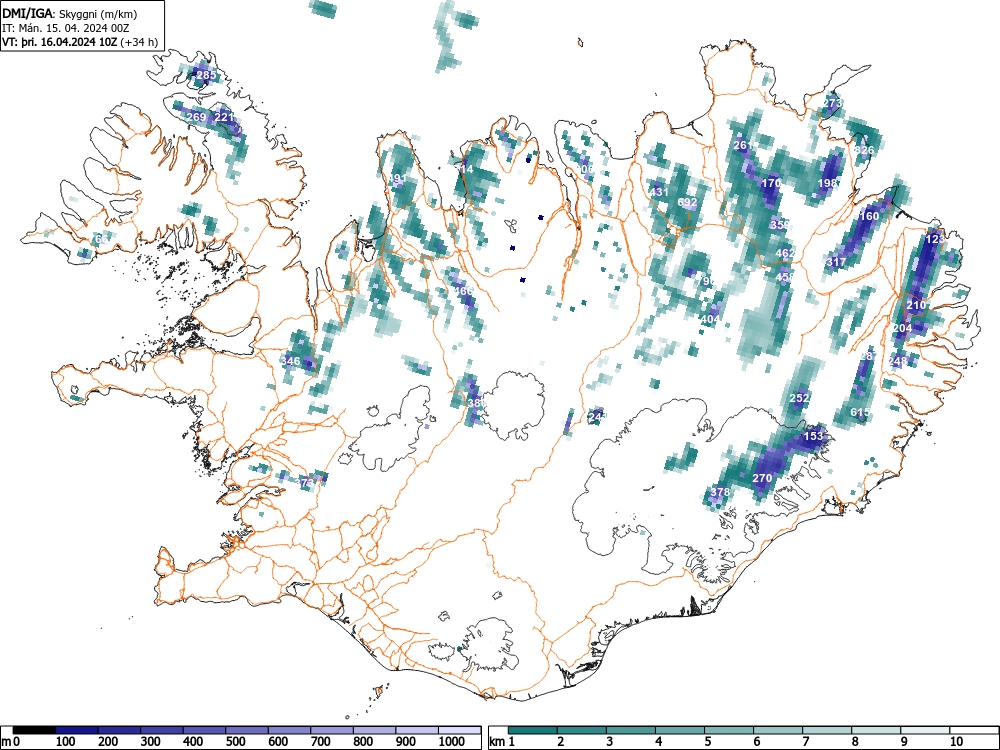Click the 221 visibility value on the map
This screenshot has height=750, width=1000.
pos(224,117)
